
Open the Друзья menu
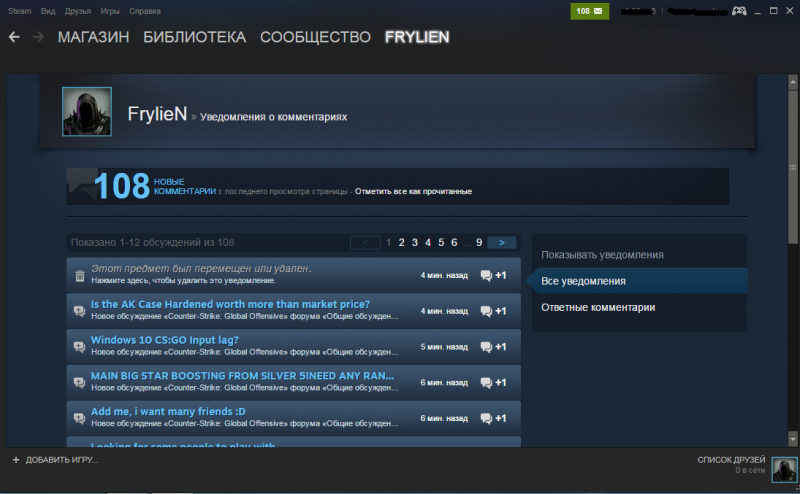coord(78,11)
